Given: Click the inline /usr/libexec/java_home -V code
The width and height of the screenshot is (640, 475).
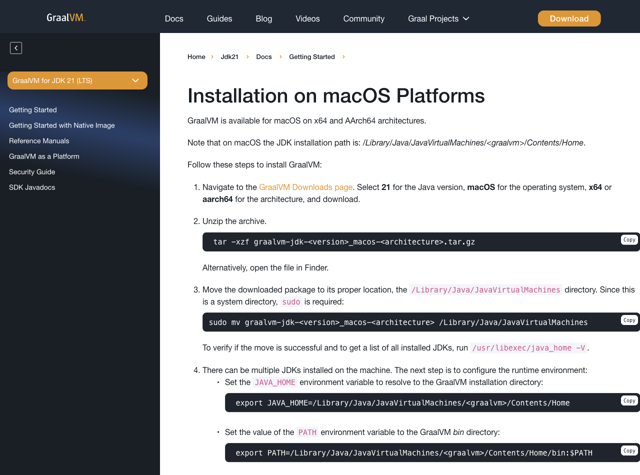Looking at the screenshot, I should point(529,348).
